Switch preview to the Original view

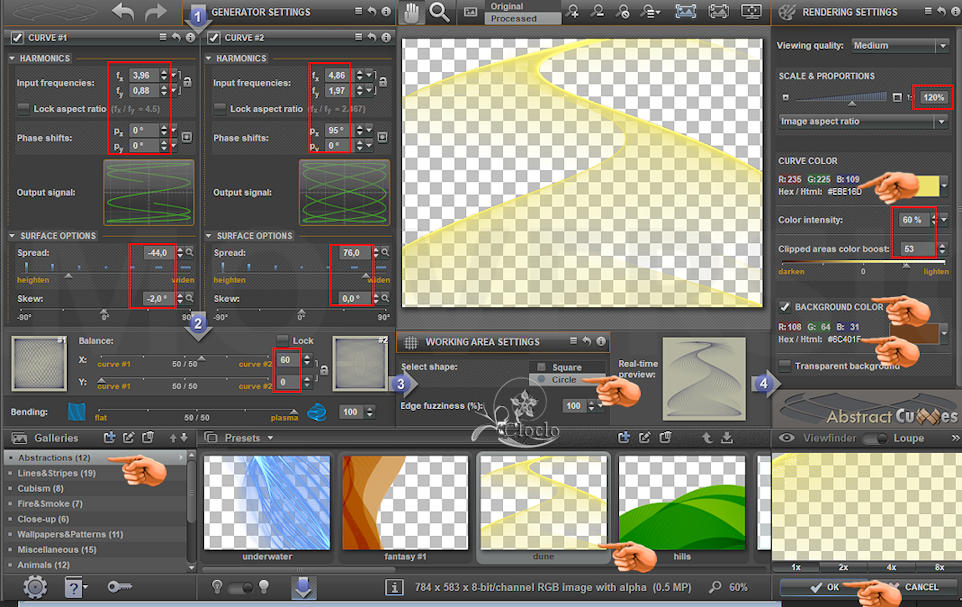pyautogui.click(x=506, y=6)
